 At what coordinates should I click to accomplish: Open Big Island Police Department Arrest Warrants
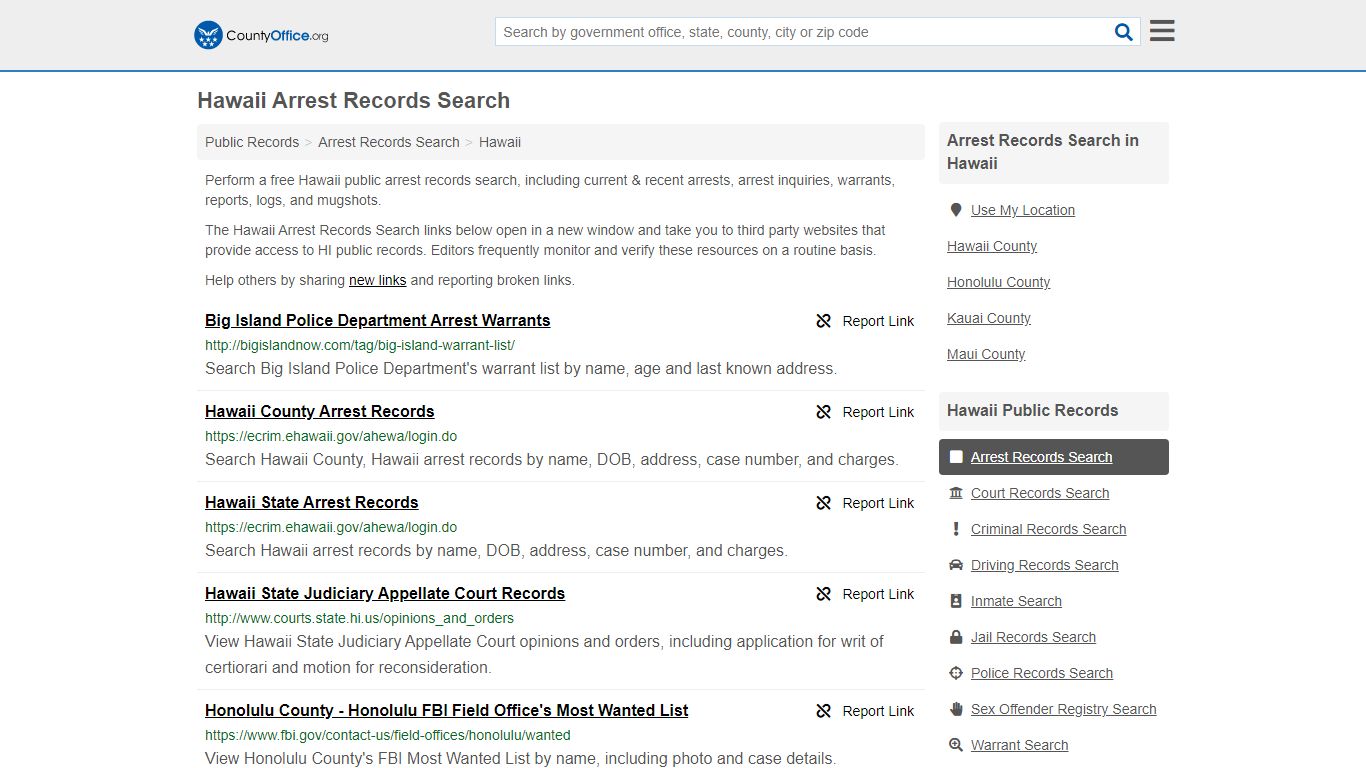pyautogui.click(x=377, y=320)
